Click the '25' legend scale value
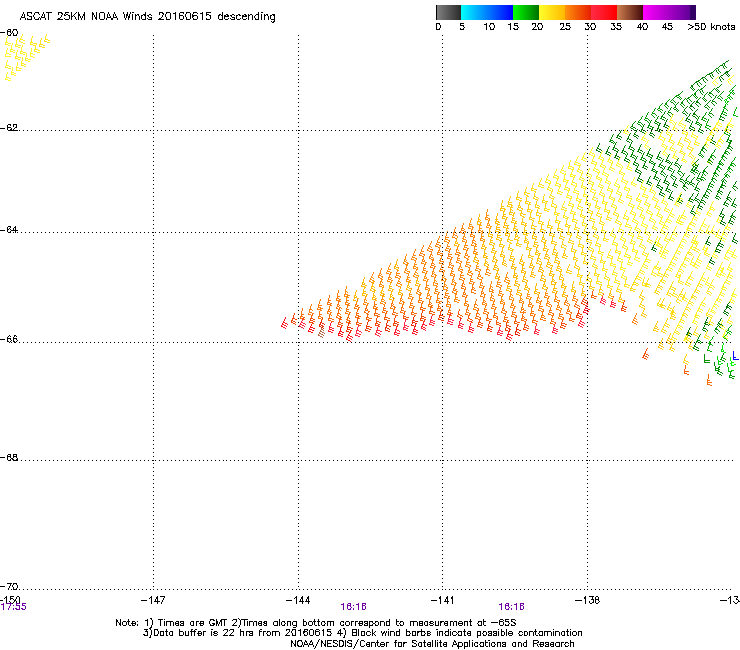This screenshot has height=650, width=740. (x=565, y=26)
